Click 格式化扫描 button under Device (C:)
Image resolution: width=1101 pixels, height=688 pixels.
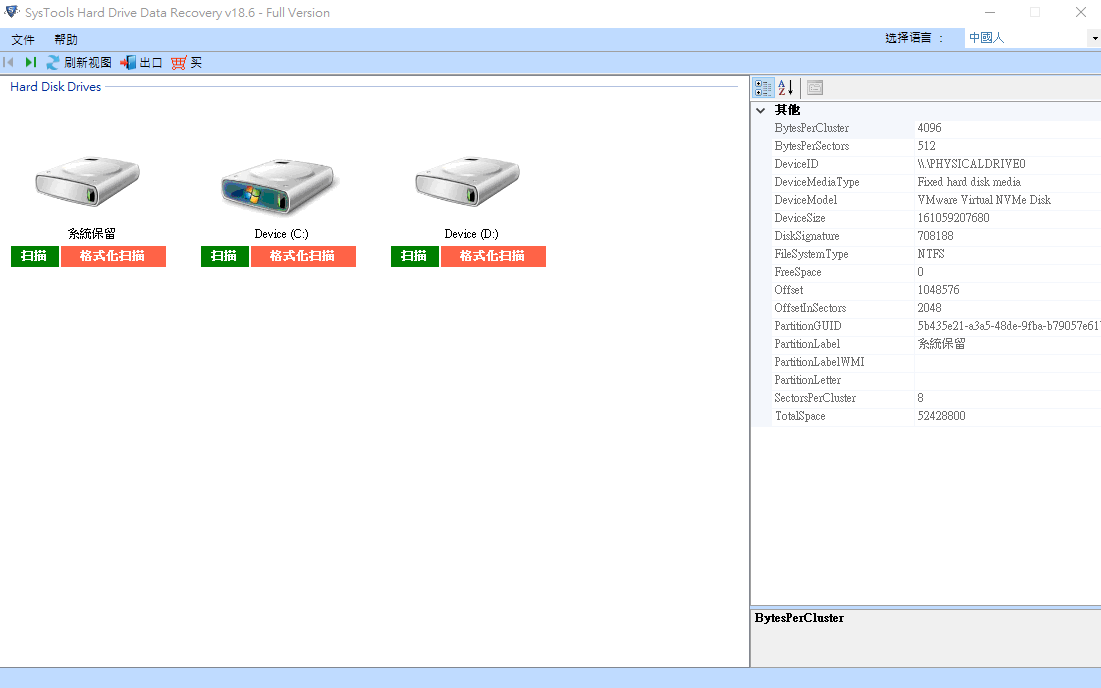303,256
